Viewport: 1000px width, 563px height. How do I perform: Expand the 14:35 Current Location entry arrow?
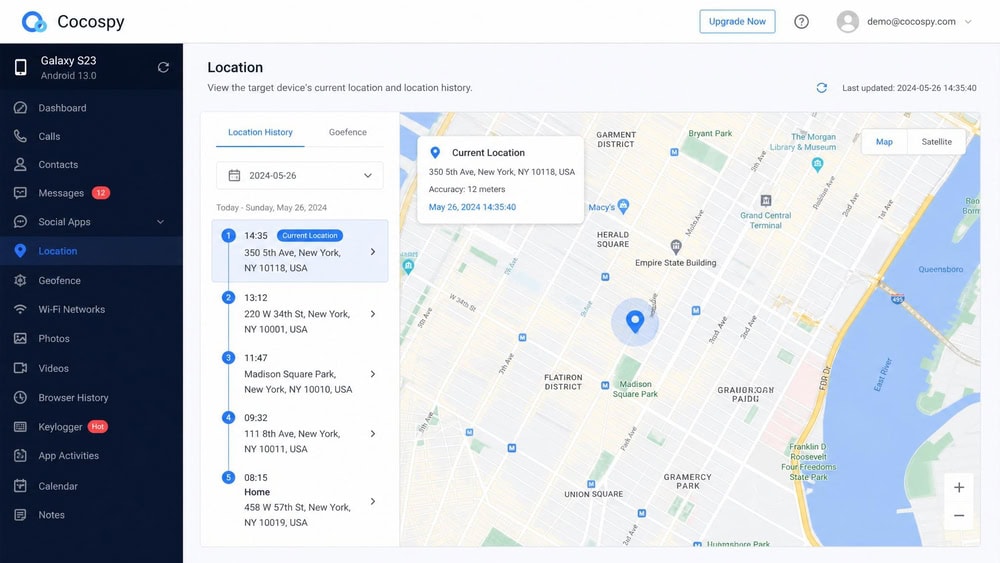point(373,252)
